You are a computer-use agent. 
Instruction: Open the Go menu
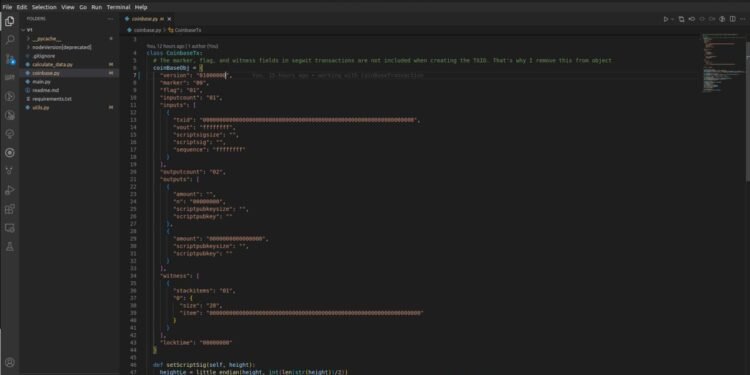[83, 7]
